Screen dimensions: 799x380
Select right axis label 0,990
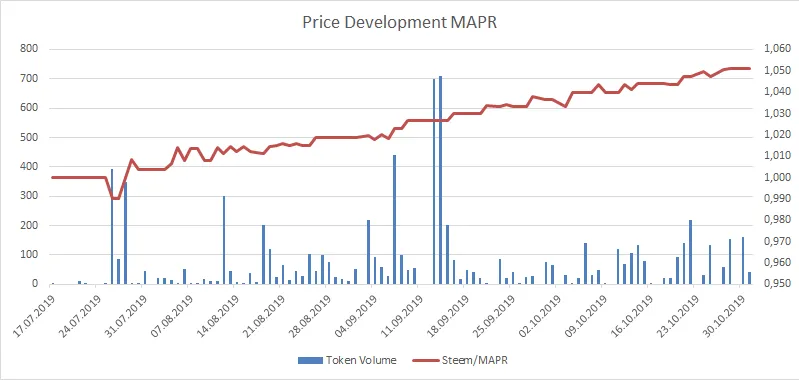pyautogui.click(x=777, y=199)
